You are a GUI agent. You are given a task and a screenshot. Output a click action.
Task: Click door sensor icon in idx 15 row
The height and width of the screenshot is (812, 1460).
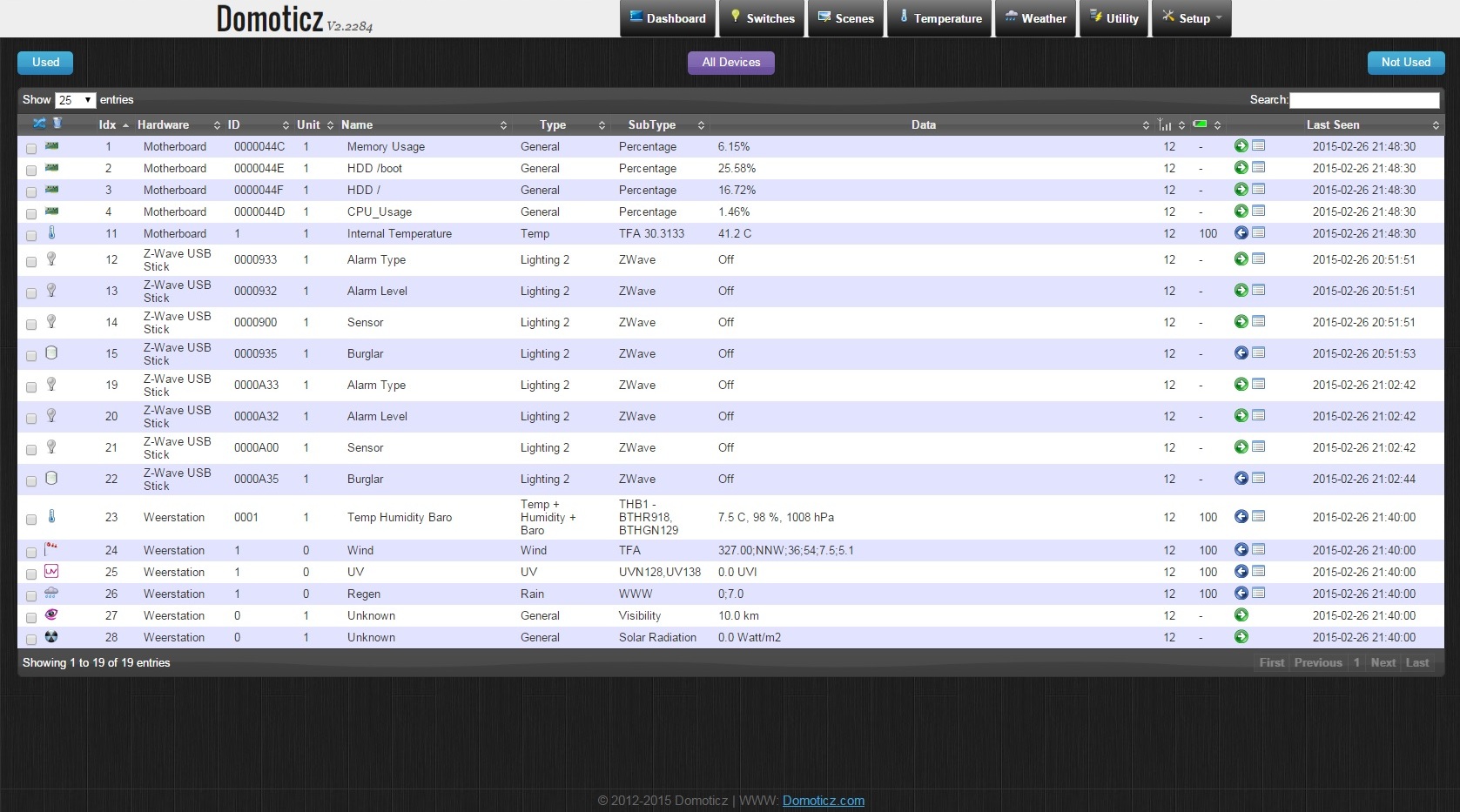(x=51, y=352)
